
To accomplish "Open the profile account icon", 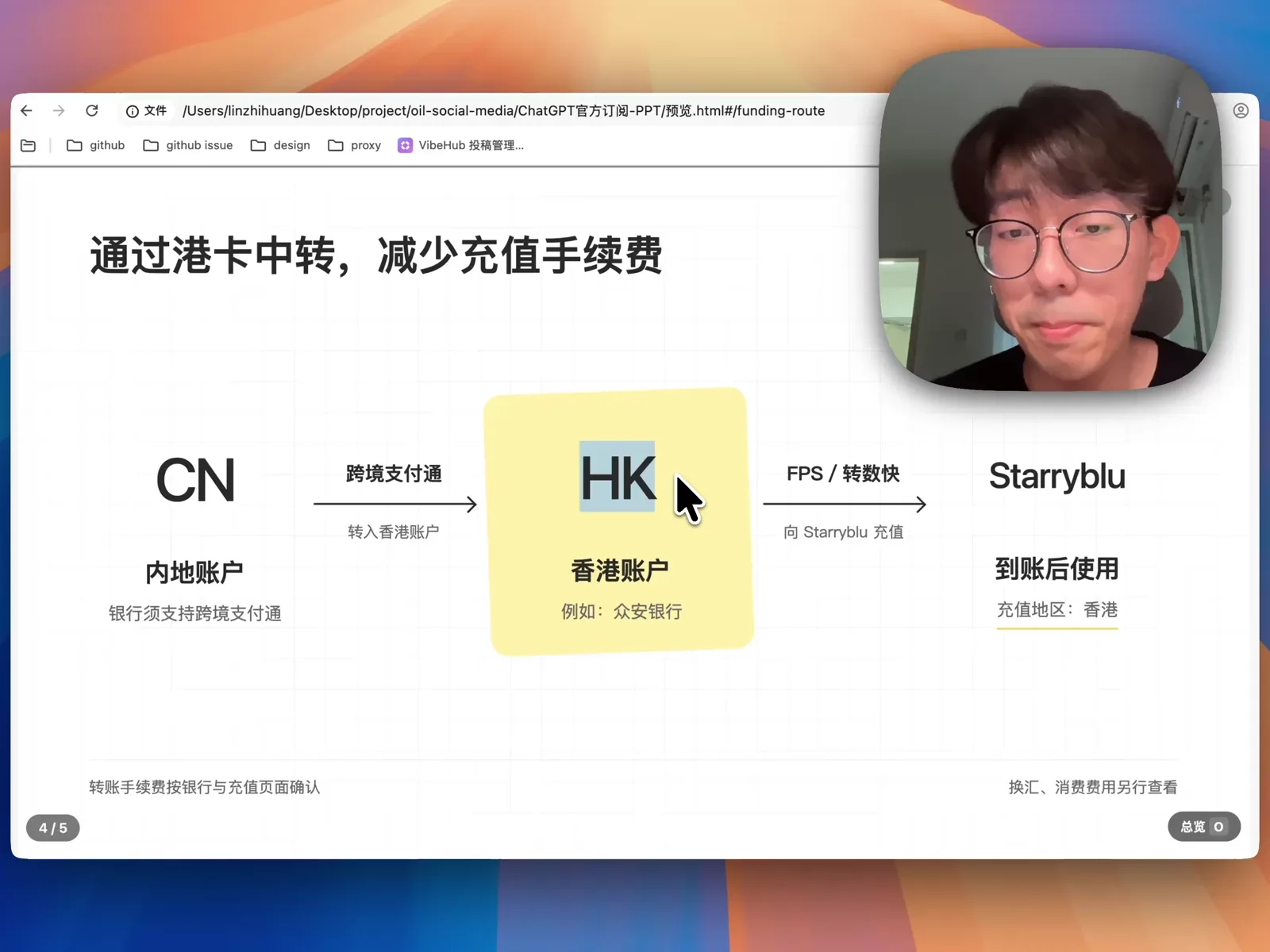I will click(1241, 111).
